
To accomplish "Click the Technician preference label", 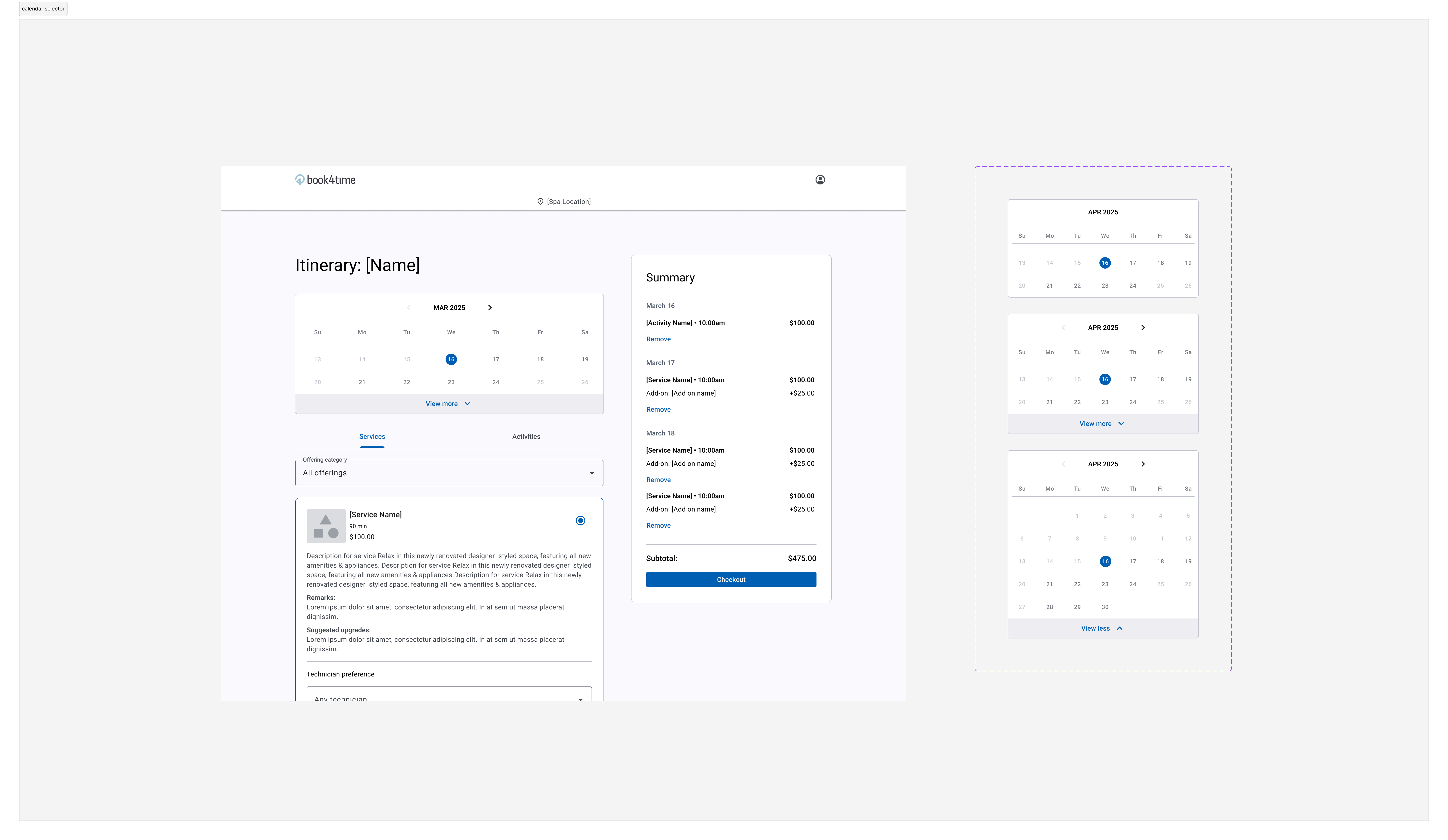I will click(x=340, y=675).
